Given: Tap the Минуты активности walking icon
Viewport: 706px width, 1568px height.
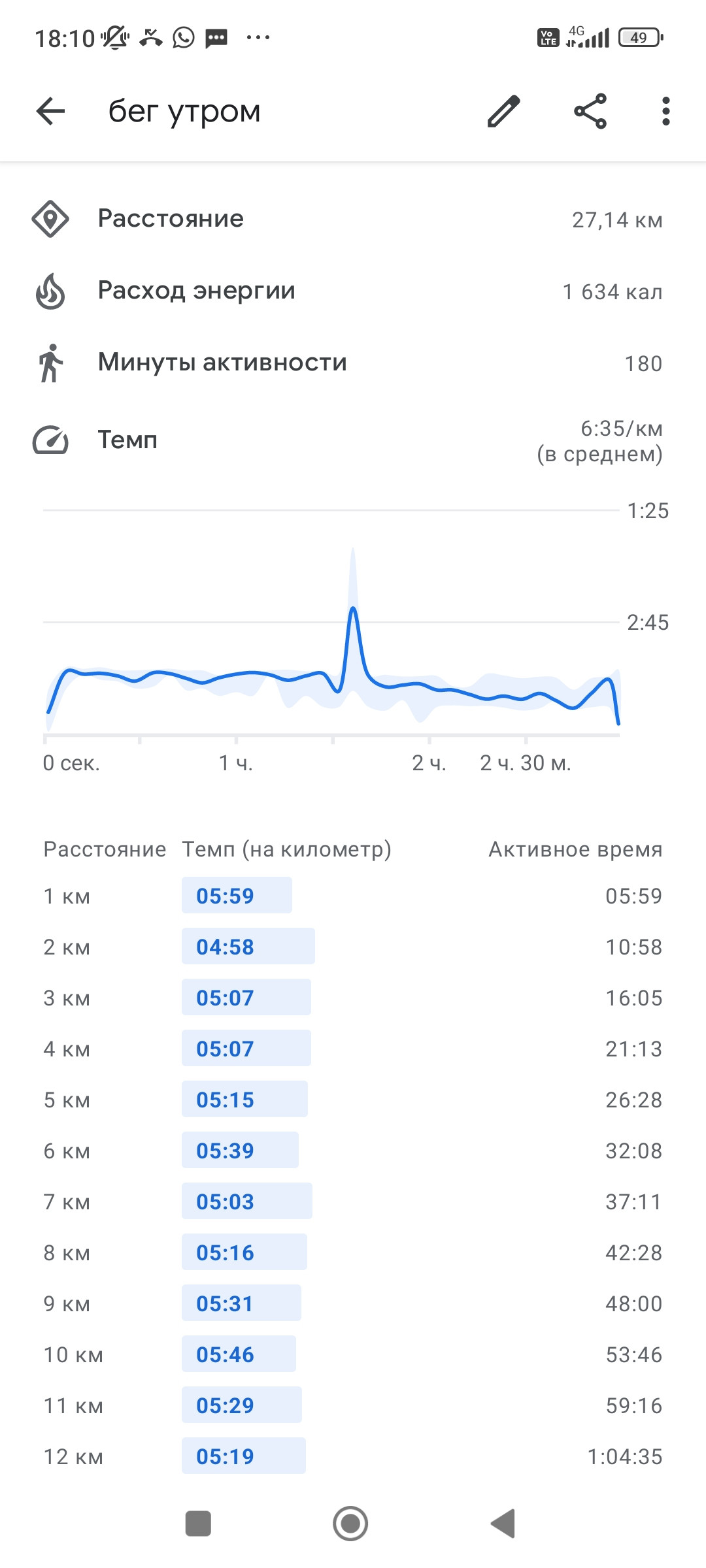Looking at the screenshot, I should pos(50,363).
